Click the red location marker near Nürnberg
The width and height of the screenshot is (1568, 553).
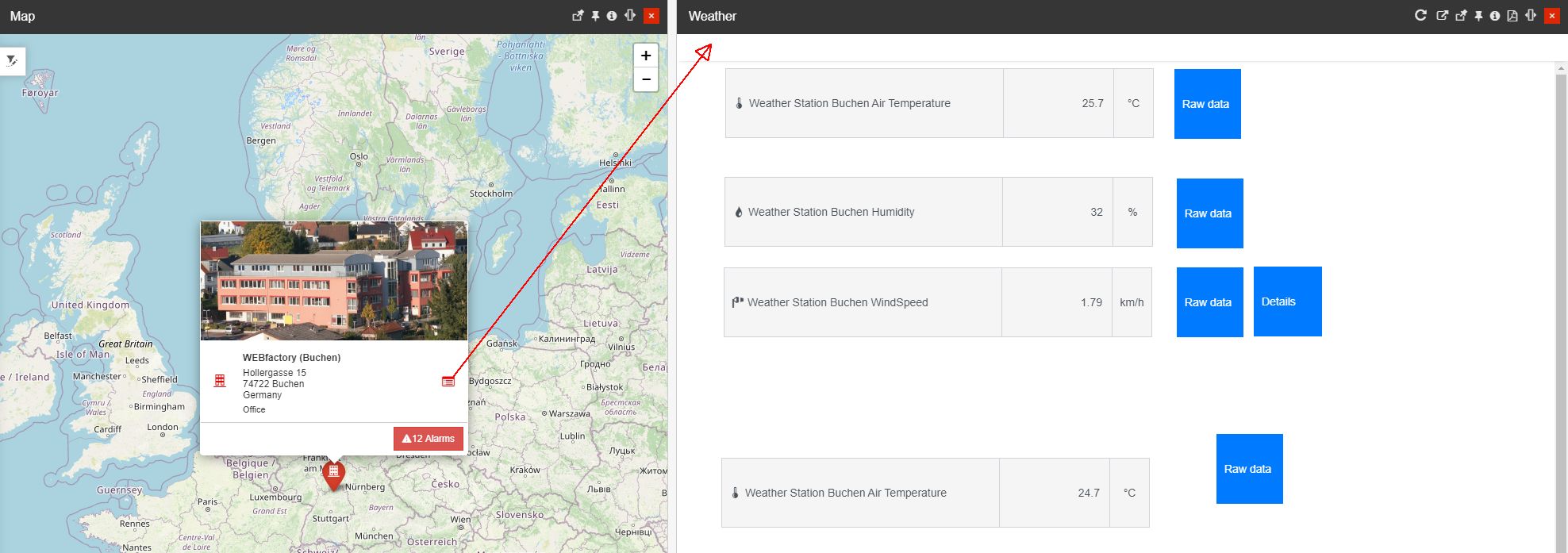334,474
